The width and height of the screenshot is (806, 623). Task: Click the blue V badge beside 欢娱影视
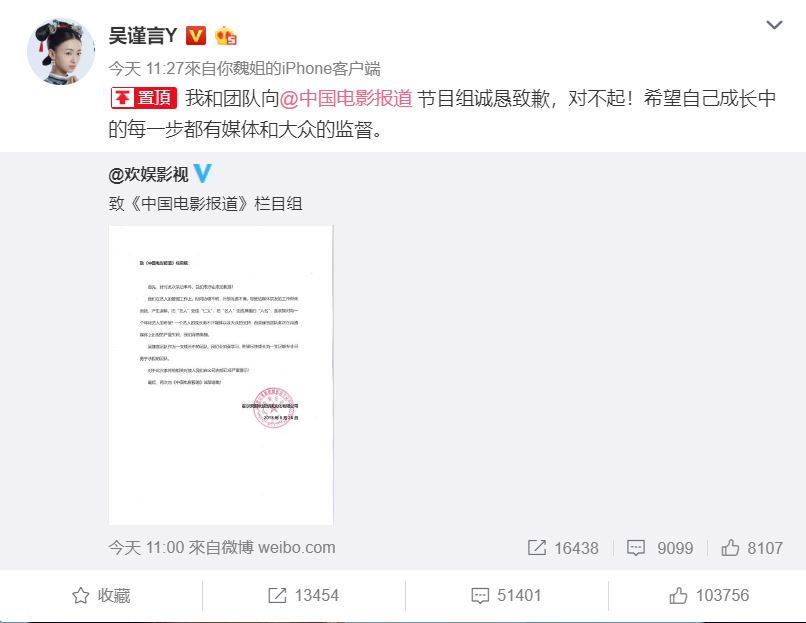pyautogui.click(x=202, y=173)
